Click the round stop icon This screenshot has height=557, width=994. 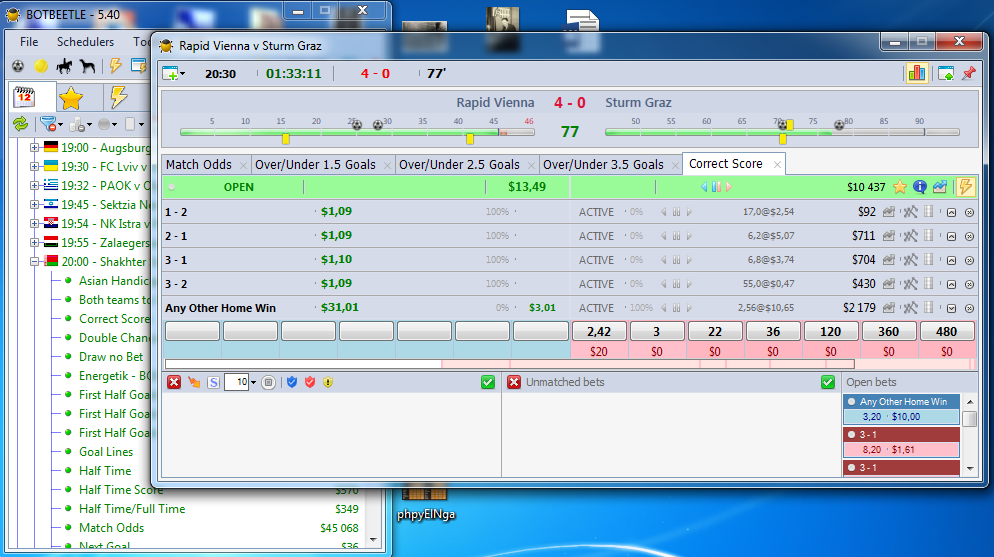[x=269, y=382]
